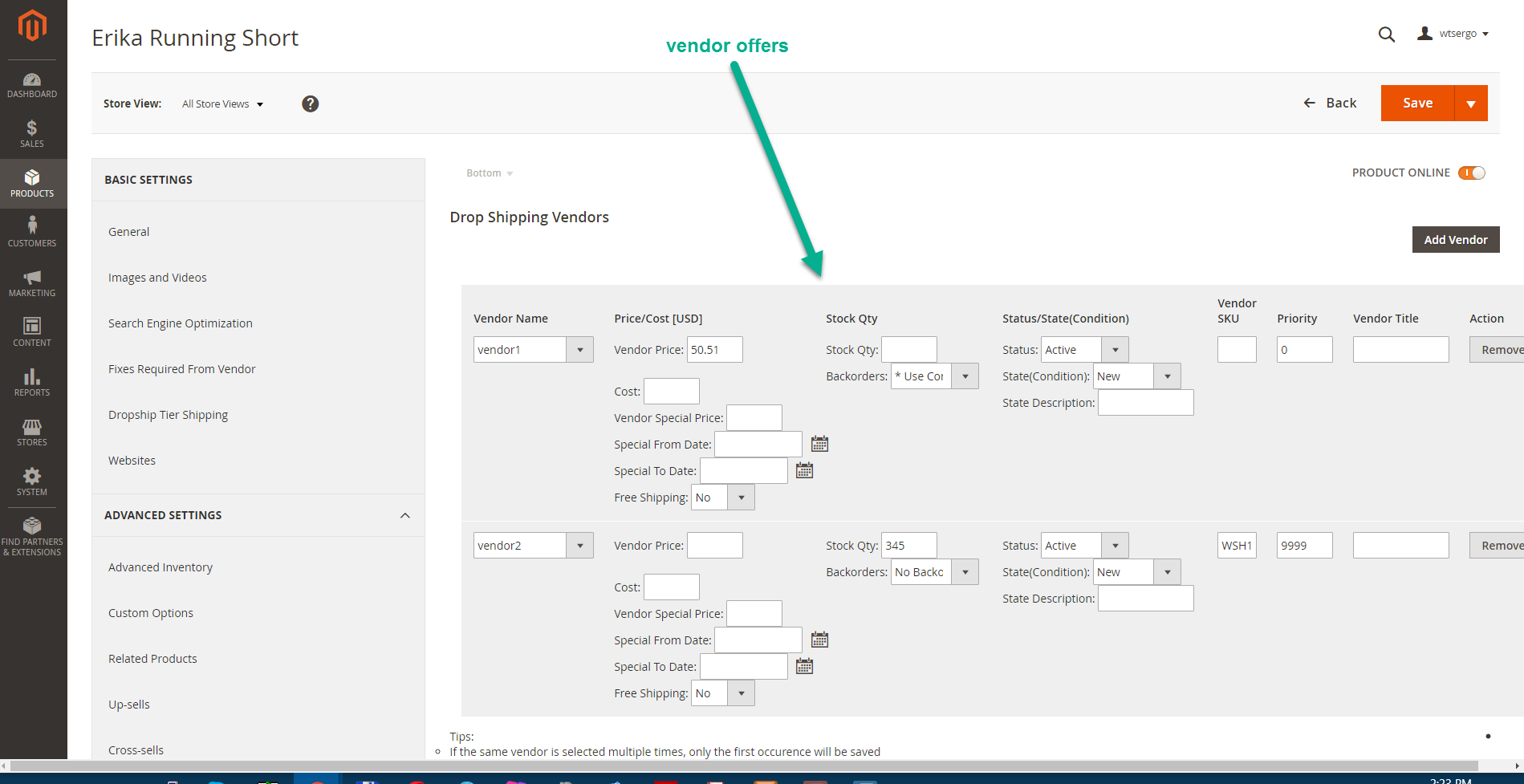This screenshot has width=1524, height=784.
Task: Open the Dropship Tier Shipping tab
Action: pyautogui.click(x=169, y=415)
